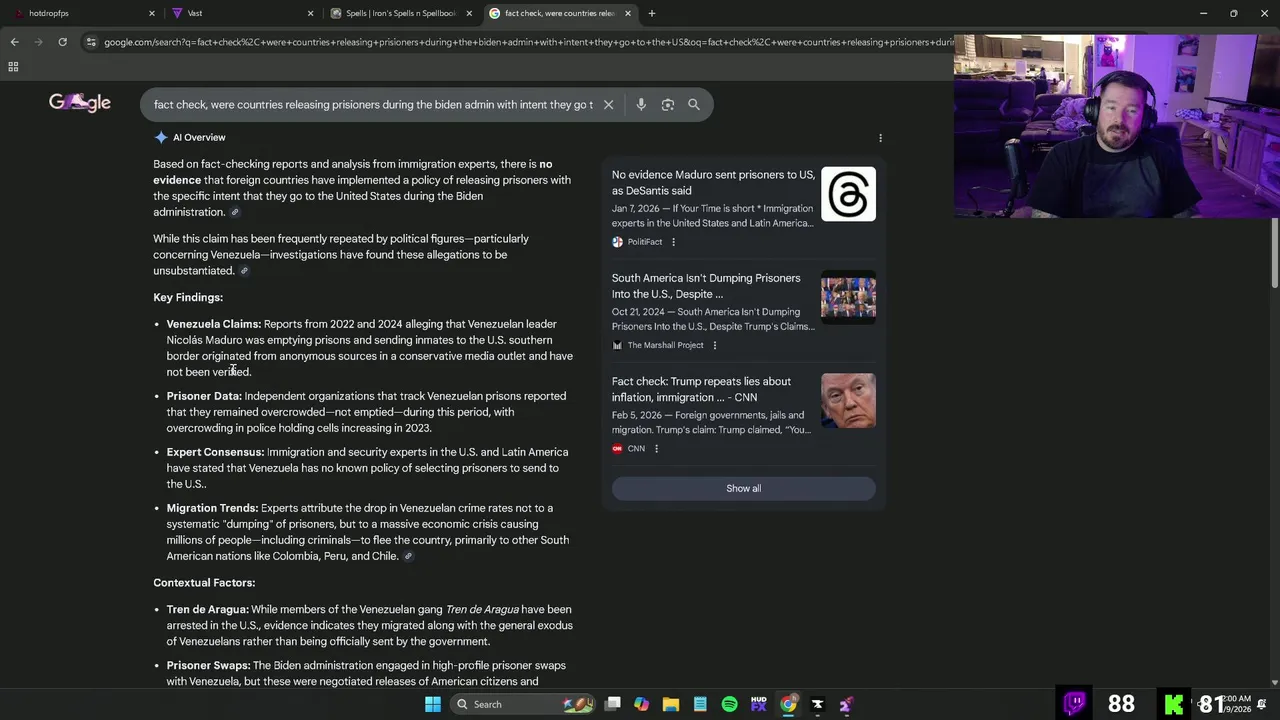Open Notepad from the taskbar
The width and height of the screenshot is (1280, 720).
pyautogui.click(x=700, y=704)
